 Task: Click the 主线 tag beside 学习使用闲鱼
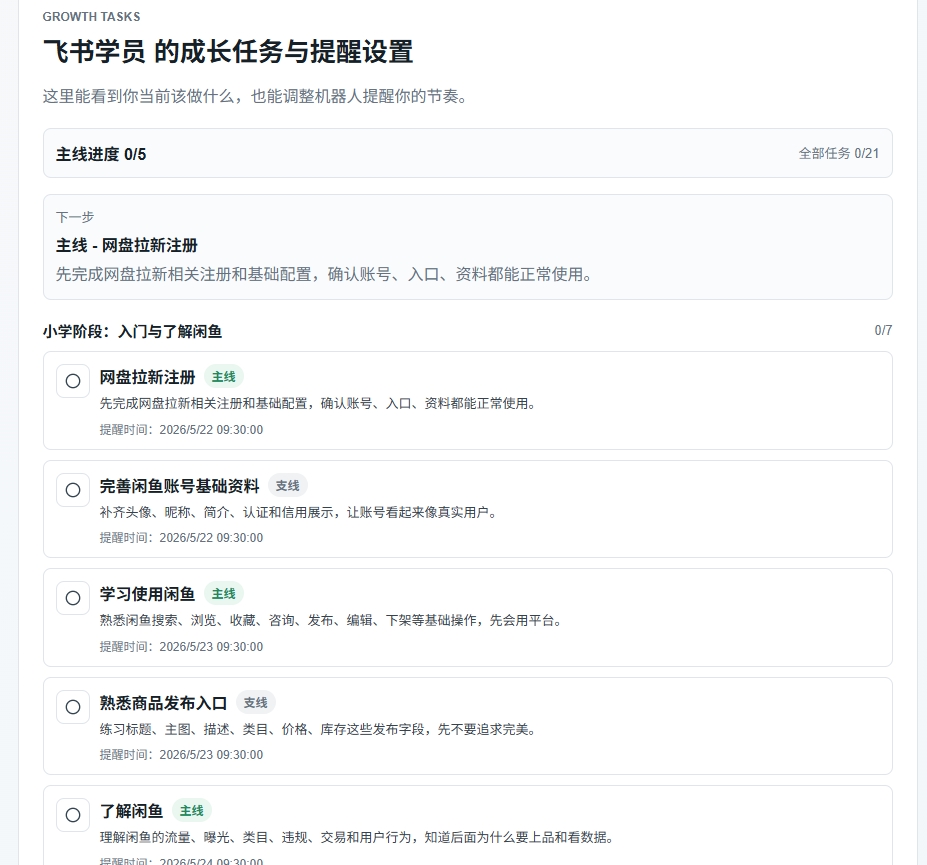point(224,594)
